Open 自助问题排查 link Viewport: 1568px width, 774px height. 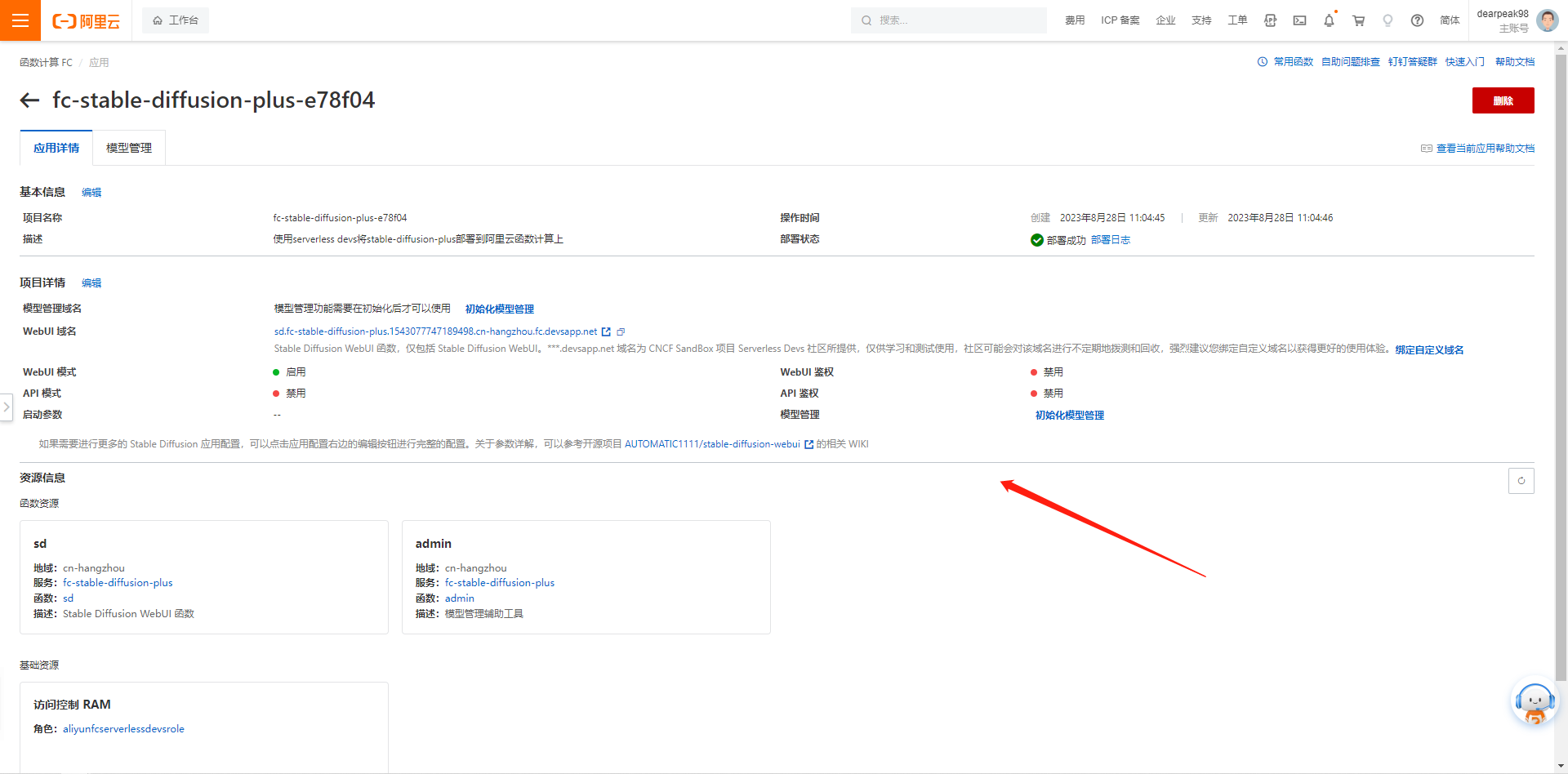click(1351, 62)
